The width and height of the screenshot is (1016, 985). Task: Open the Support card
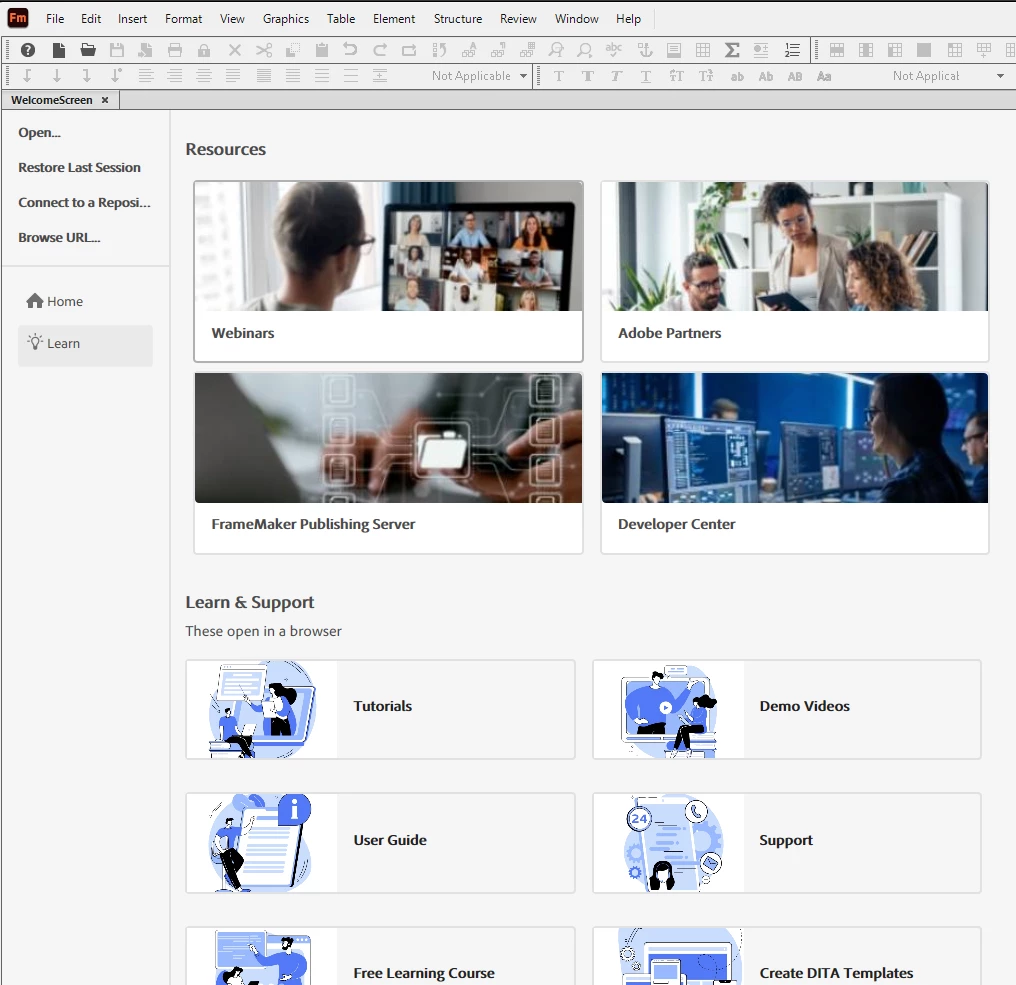click(787, 842)
